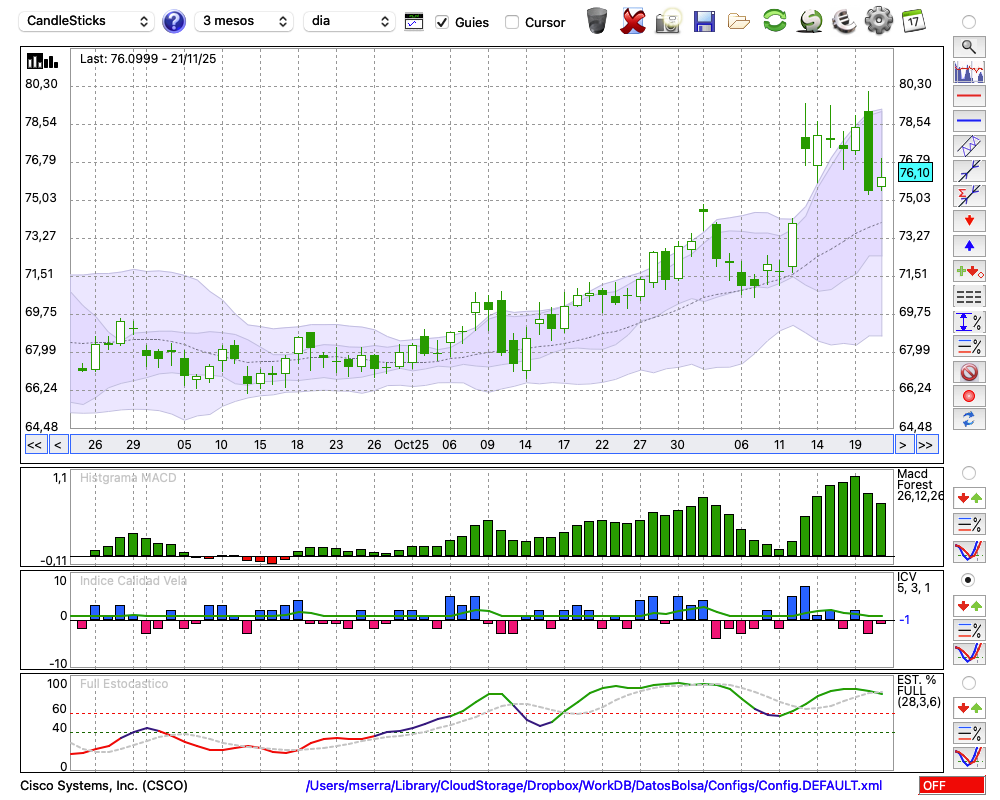This screenshot has width=1000, height=800.
Task: Expand the dia interval dropdown
Action: (x=349, y=21)
